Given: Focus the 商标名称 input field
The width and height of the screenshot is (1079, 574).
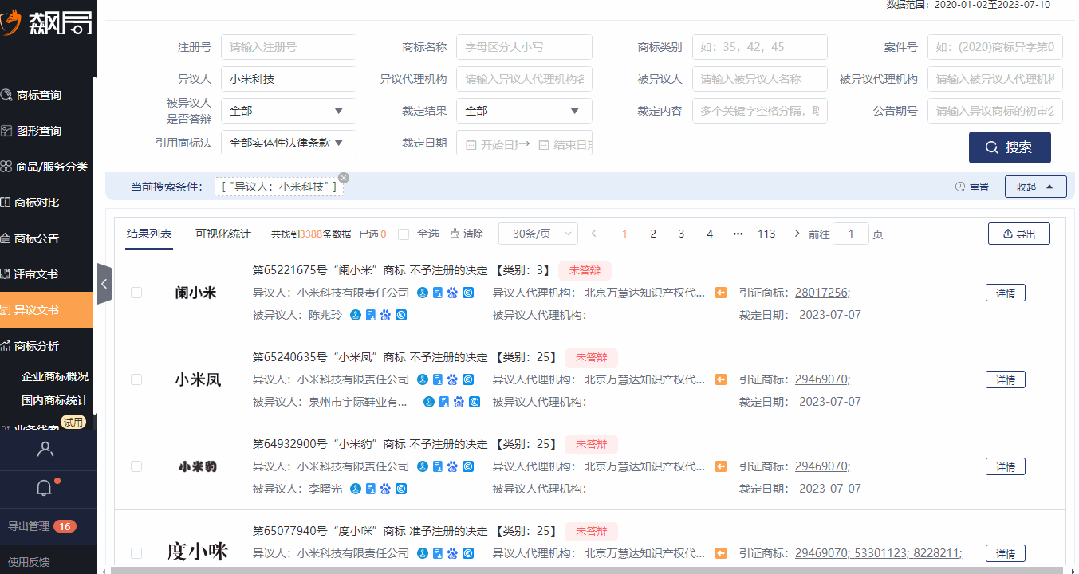Looking at the screenshot, I should pos(524,47).
